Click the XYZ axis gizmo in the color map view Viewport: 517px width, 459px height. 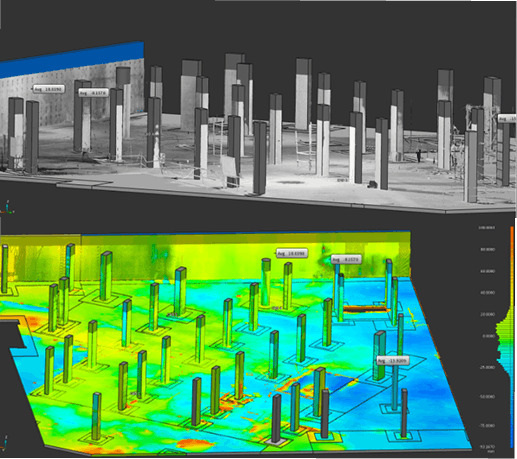4,443
